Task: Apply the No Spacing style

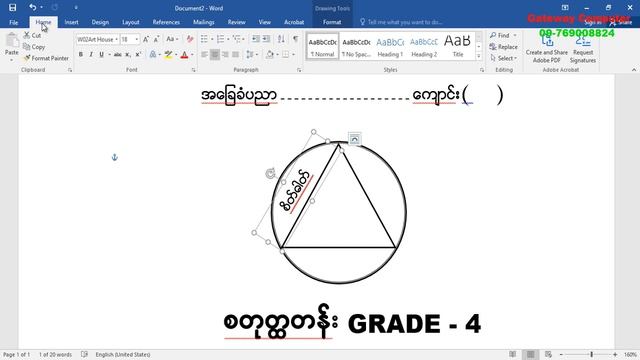Action: pos(356,47)
